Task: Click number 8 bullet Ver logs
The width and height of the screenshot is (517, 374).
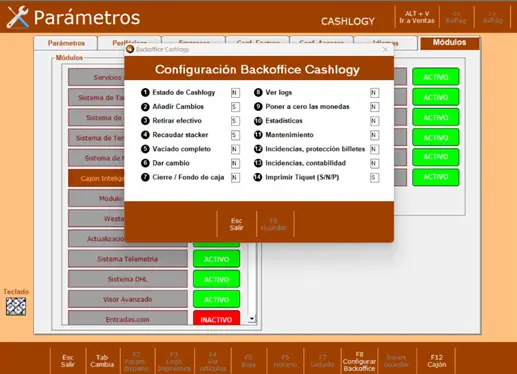Action: [258, 92]
